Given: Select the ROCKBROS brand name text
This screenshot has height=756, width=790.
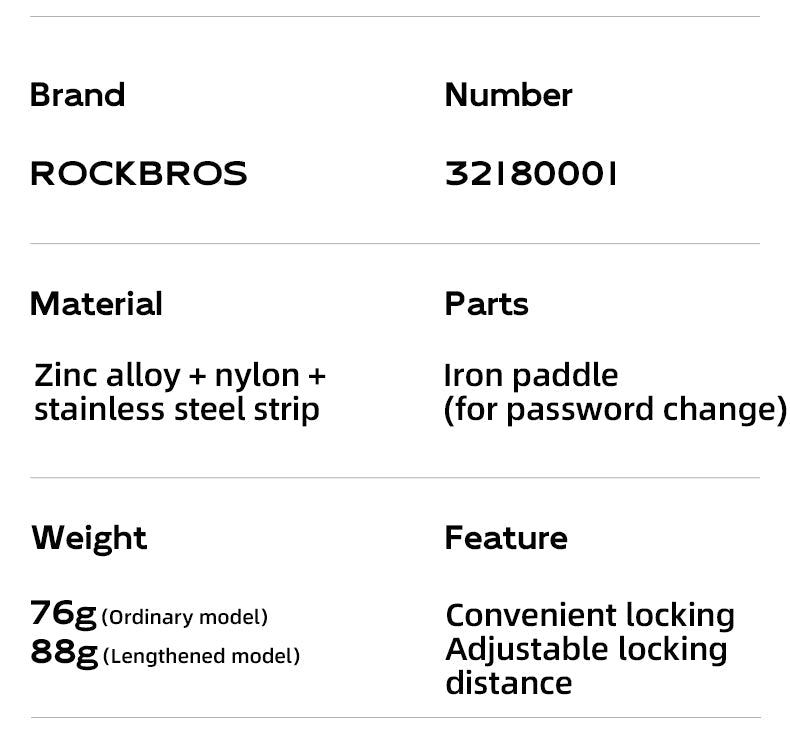Looking at the screenshot, I should point(138,174).
